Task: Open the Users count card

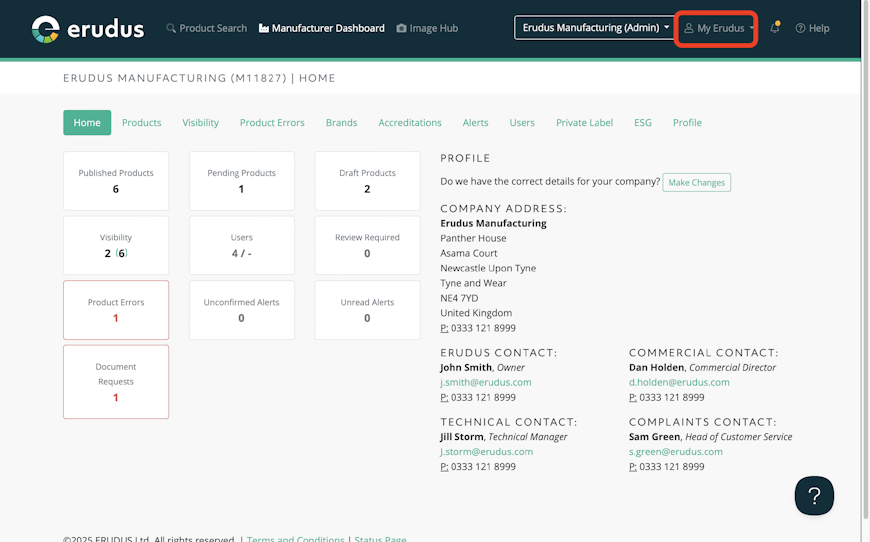Action: [241, 245]
